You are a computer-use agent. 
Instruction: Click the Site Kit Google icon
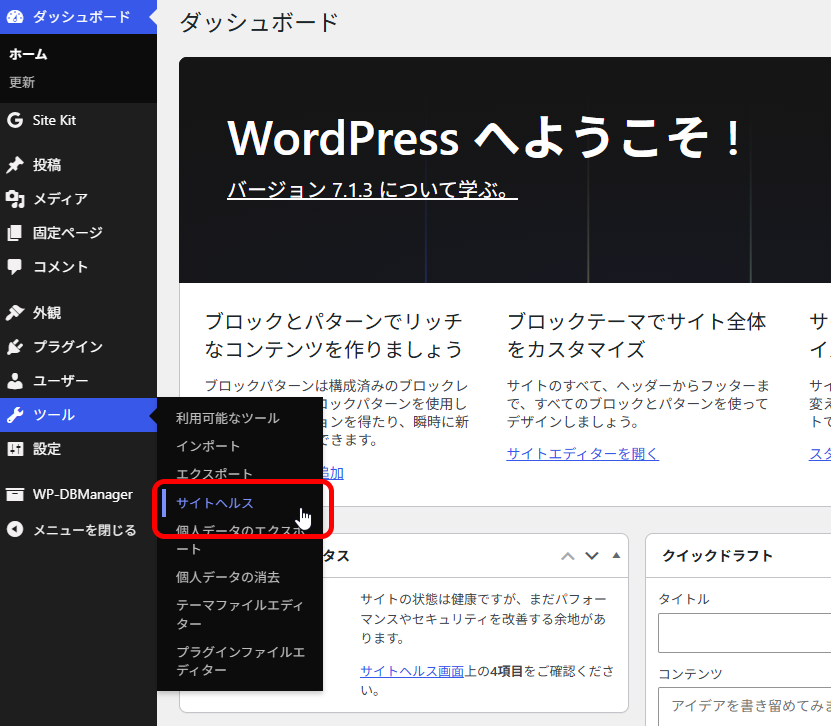(15, 120)
